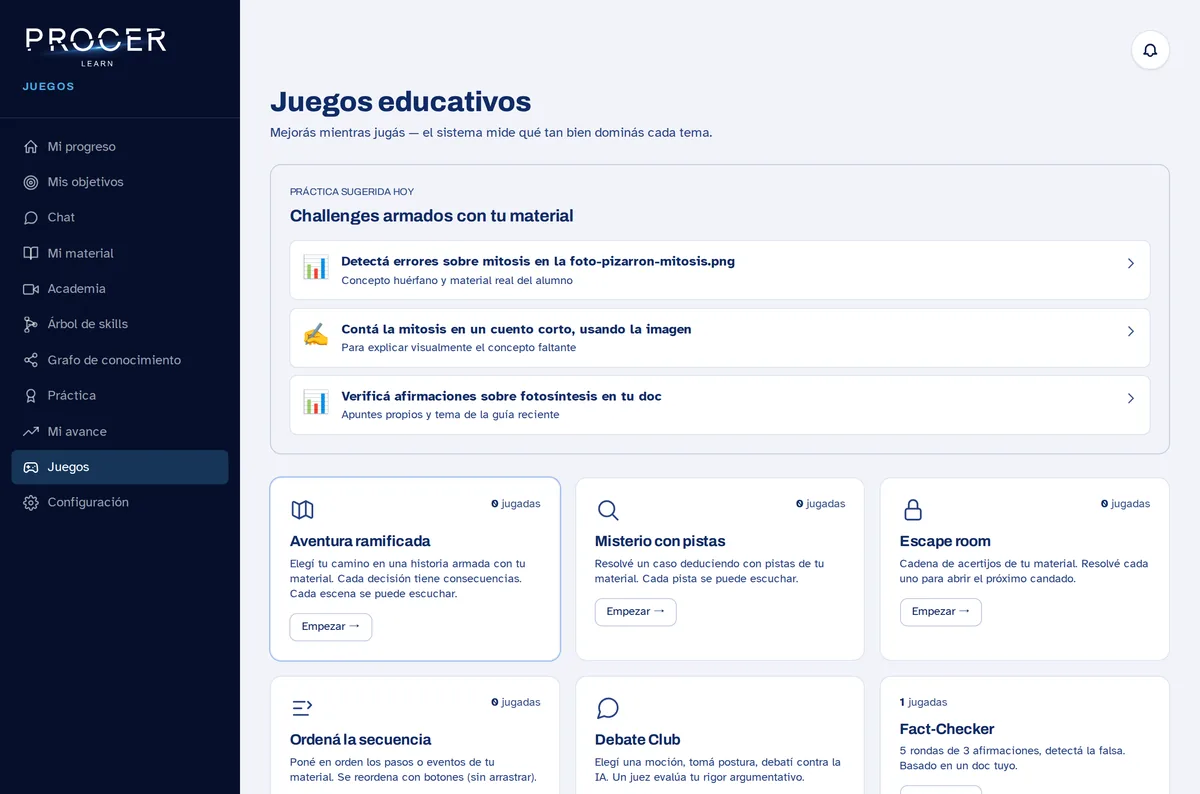Click the Challenges armados con tu material heading

tap(431, 216)
